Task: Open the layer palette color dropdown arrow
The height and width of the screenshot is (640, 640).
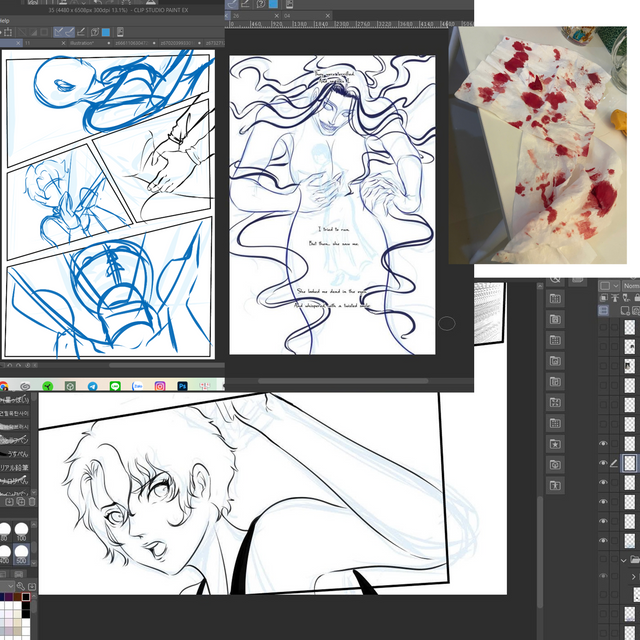Action: tap(616, 286)
